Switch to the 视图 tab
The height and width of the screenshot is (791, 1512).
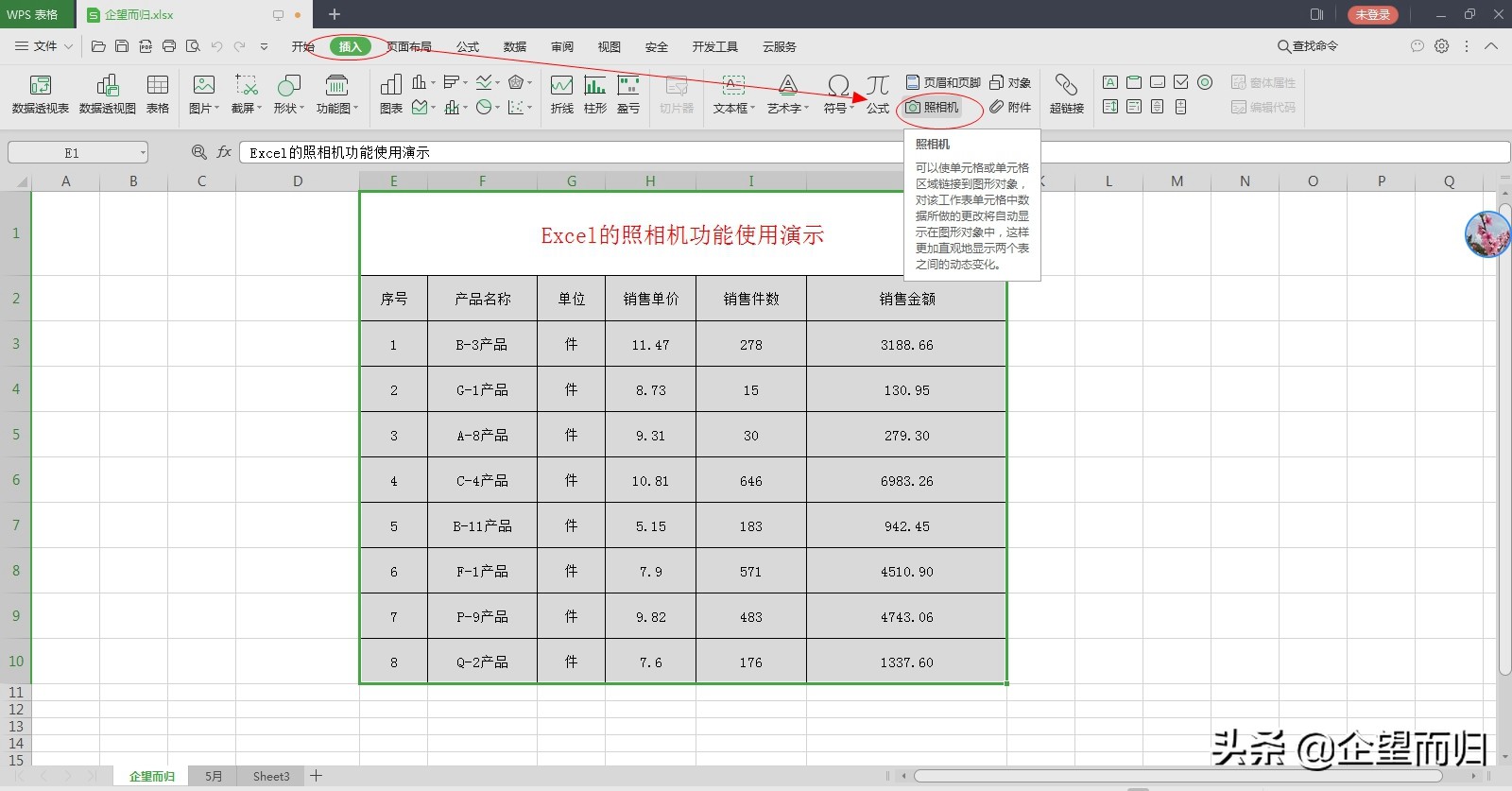click(610, 46)
